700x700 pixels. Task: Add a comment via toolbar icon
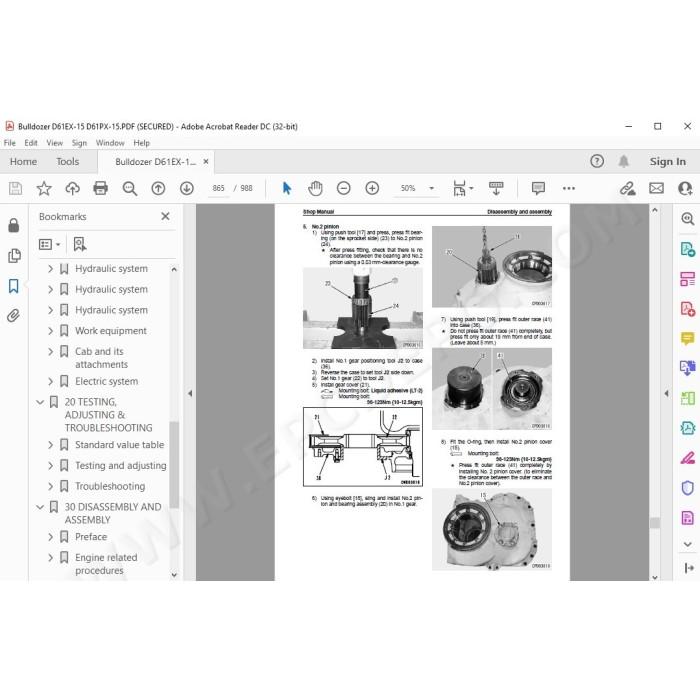538,188
